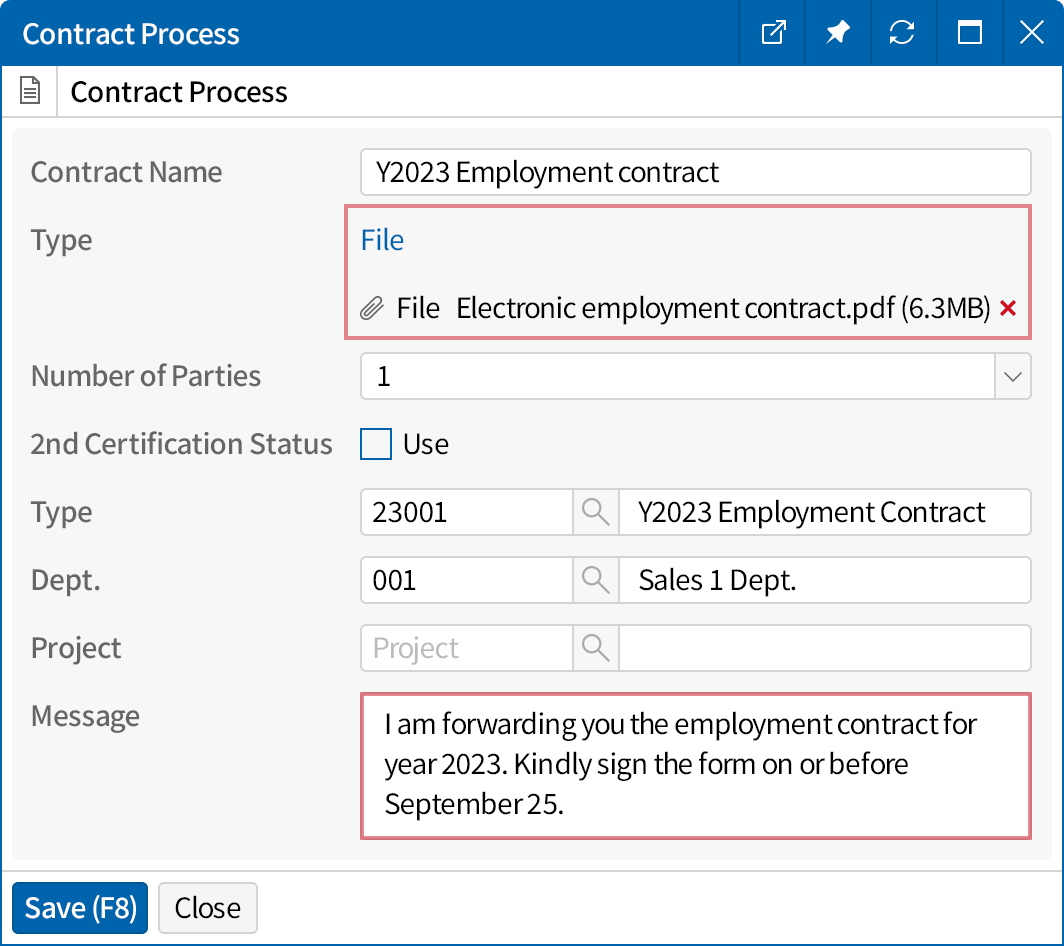This screenshot has height=946, width=1064.
Task: Remove the attached PDF with red X
Action: point(1008,308)
